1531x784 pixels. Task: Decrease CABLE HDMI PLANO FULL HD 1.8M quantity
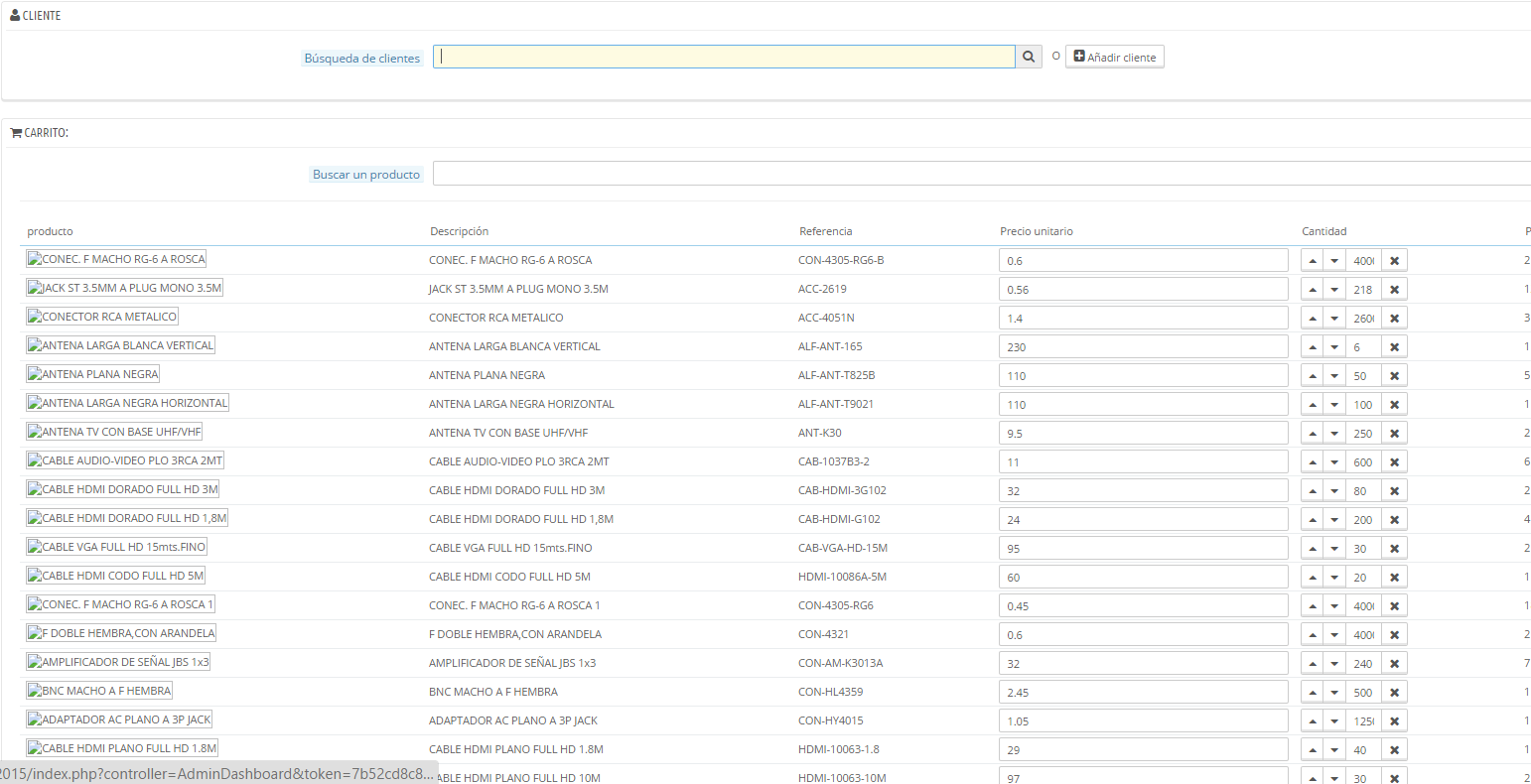point(1335,750)
